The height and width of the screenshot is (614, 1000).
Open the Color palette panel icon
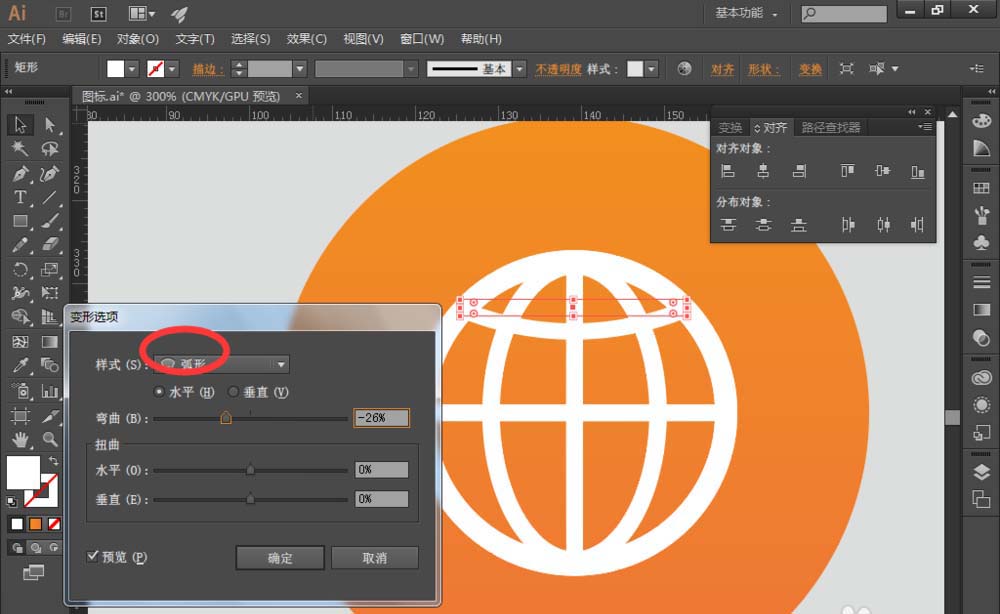[982, 121]
